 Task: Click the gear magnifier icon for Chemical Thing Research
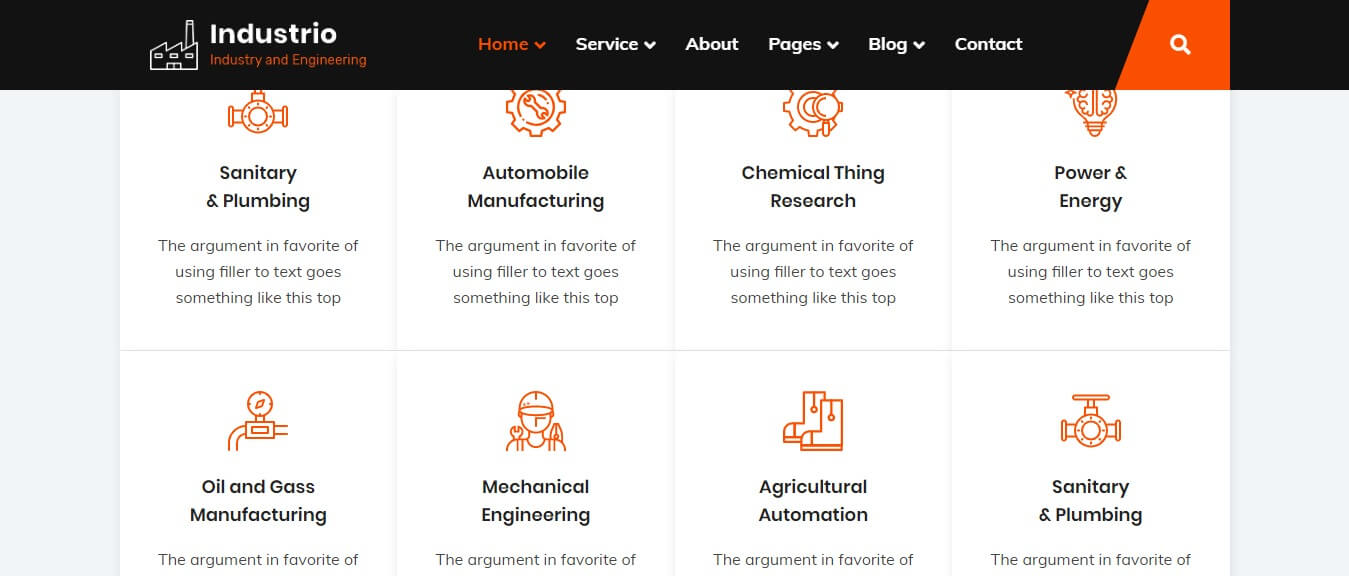coord(813,112)
